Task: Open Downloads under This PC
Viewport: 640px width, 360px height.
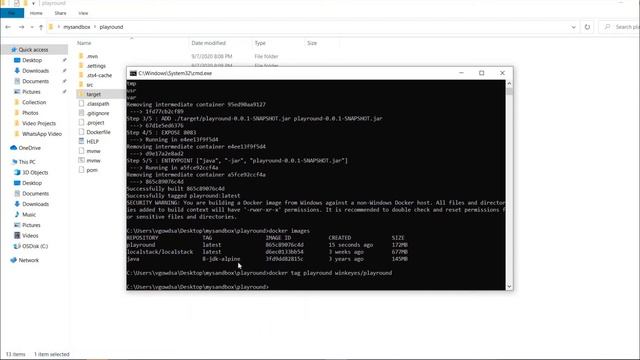Action: point(35,204)
